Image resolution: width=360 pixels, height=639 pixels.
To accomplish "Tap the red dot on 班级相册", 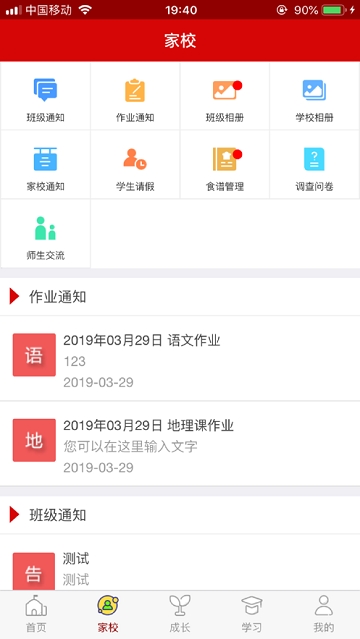I will (x=238, y=85).
